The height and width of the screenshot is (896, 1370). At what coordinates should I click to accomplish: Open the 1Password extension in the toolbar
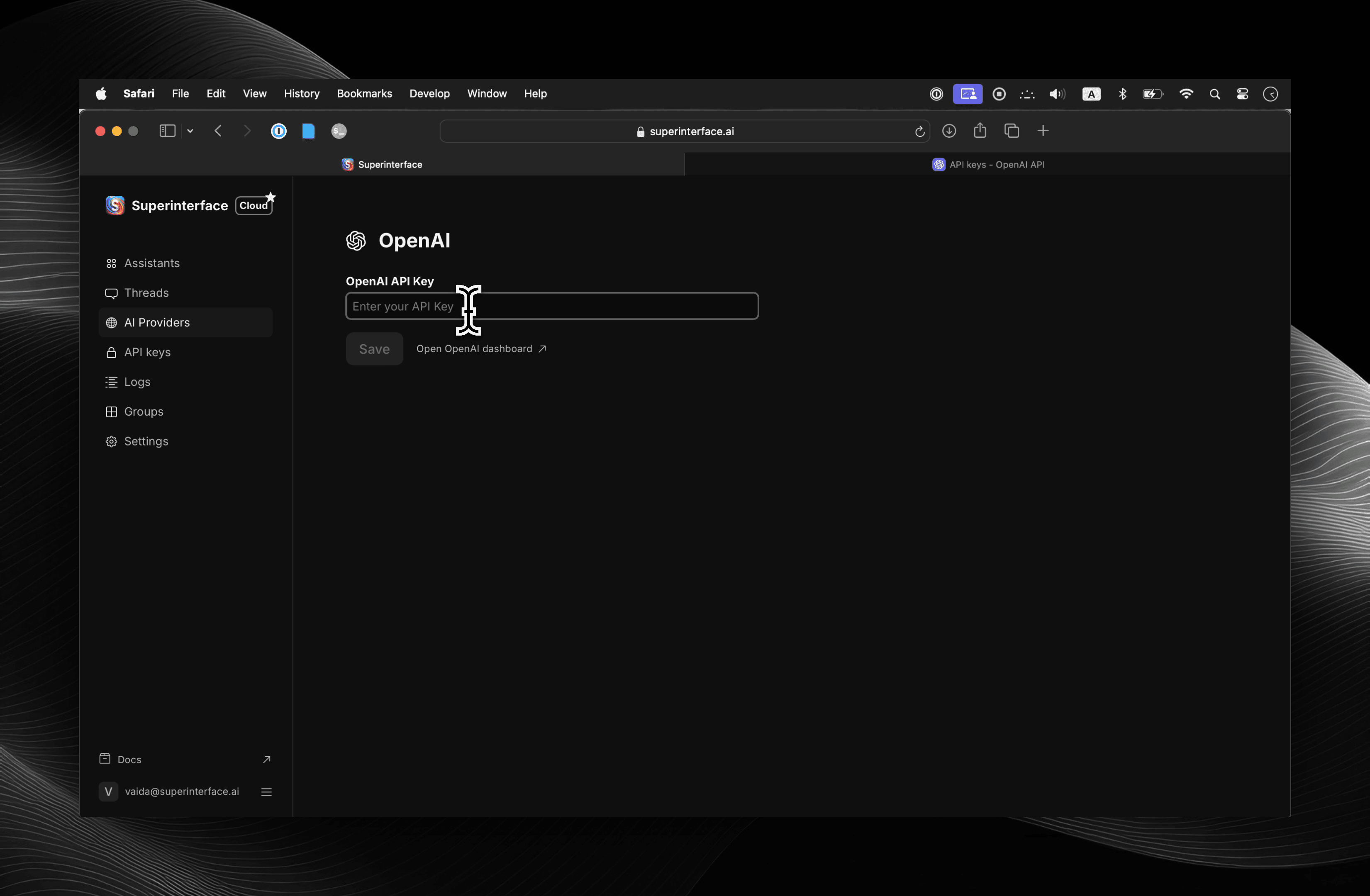278,131
